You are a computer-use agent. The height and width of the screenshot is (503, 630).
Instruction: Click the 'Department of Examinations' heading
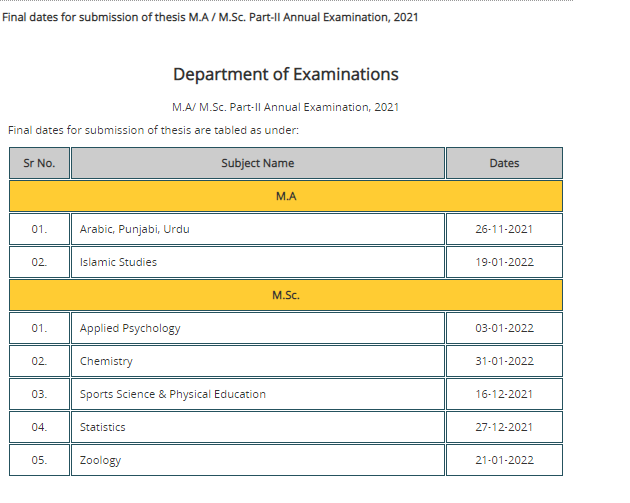coord(286,74)
